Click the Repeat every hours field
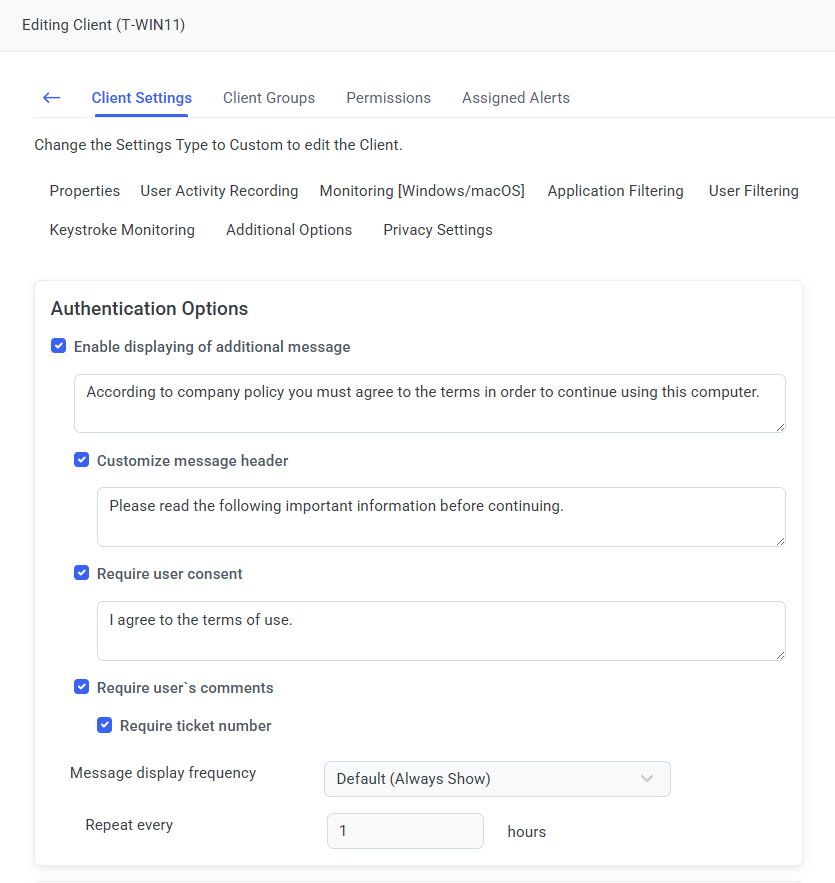Image resolution: width=835 pixels, height=883 pixels. pos(405,831)
